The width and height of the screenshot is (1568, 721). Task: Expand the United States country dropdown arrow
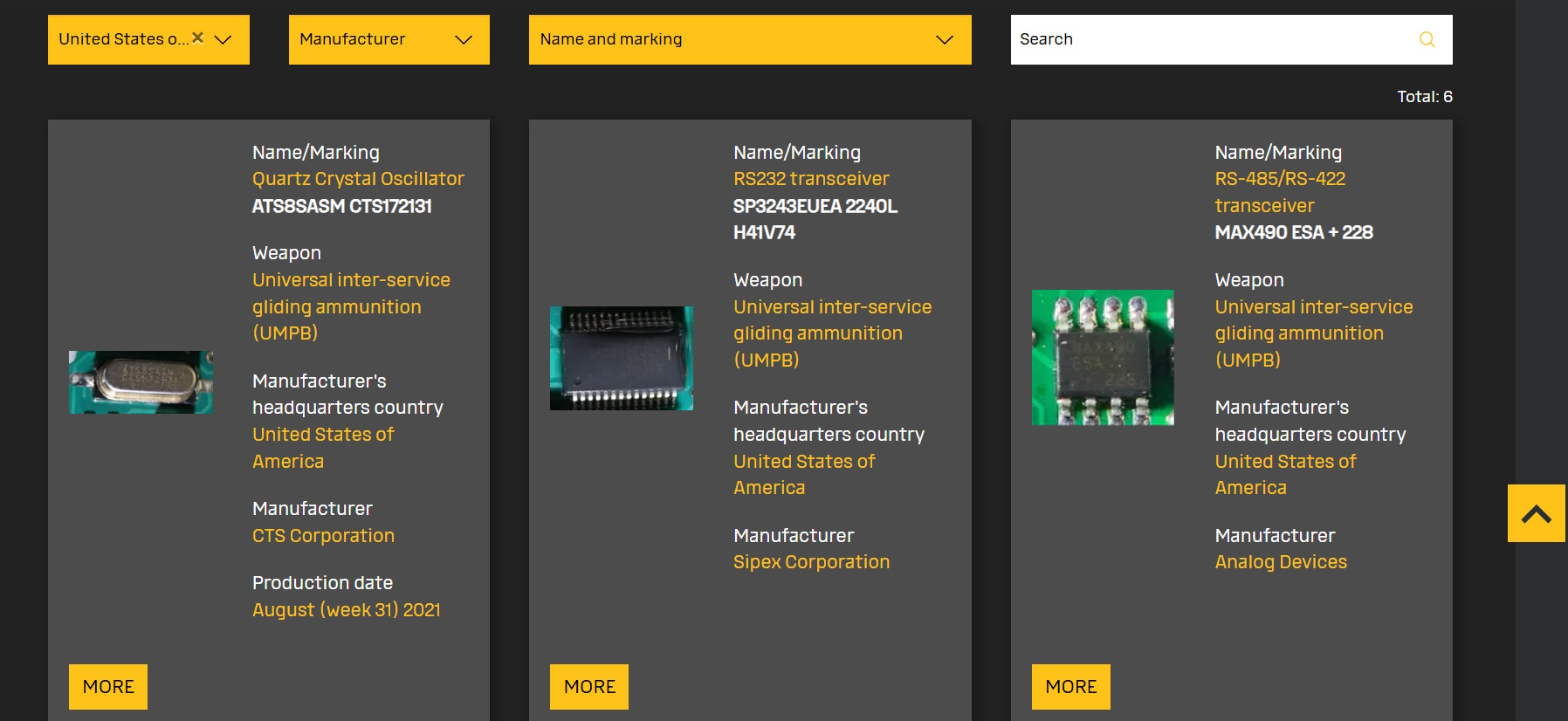[223, 39]
